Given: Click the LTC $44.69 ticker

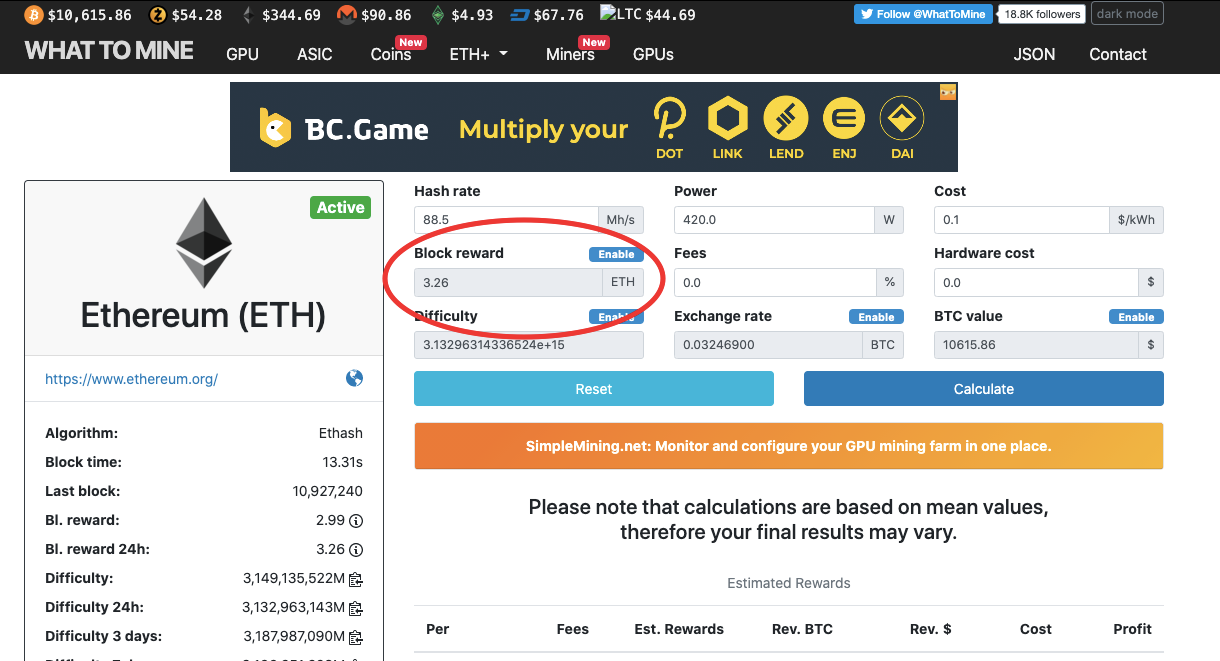Looking at the screenshot, I should click(647, 15).
